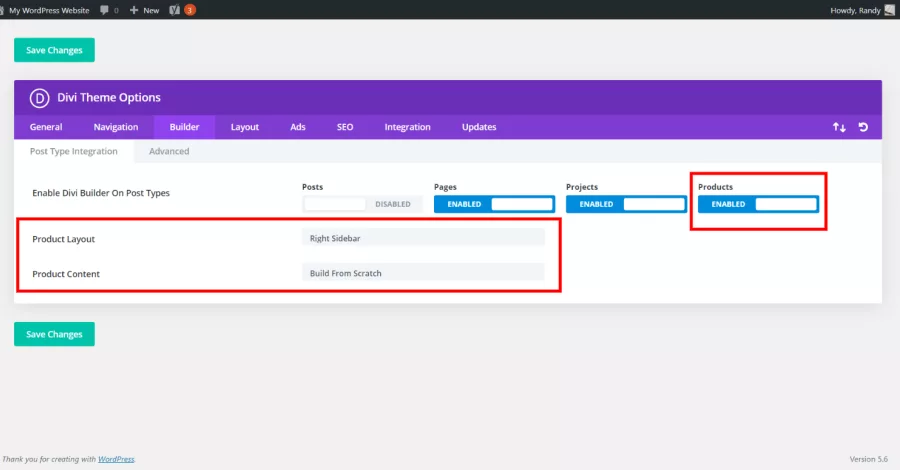Open the Ads tab
This screenshot has height=470, width=900.
click(x=298, y=127)
